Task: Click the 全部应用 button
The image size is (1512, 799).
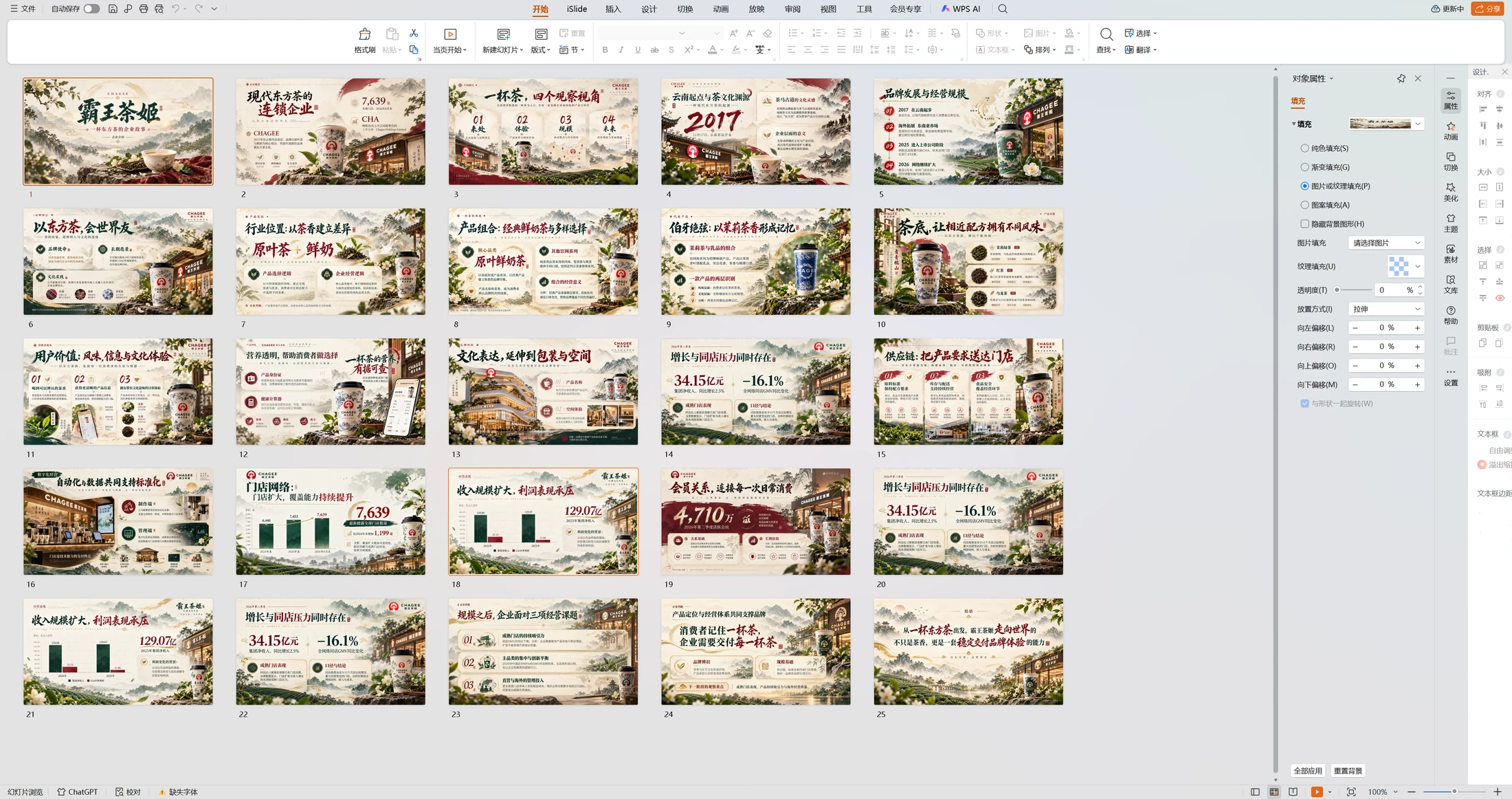Action: (1308, 771)
